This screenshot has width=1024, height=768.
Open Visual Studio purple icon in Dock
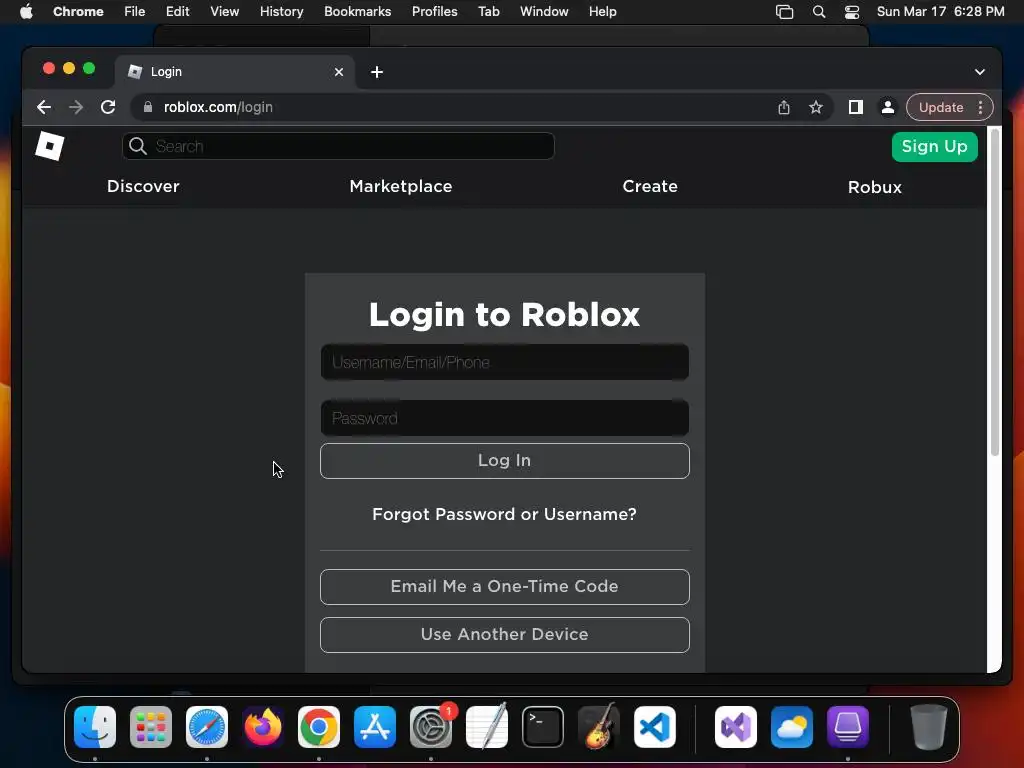point(736,726)
